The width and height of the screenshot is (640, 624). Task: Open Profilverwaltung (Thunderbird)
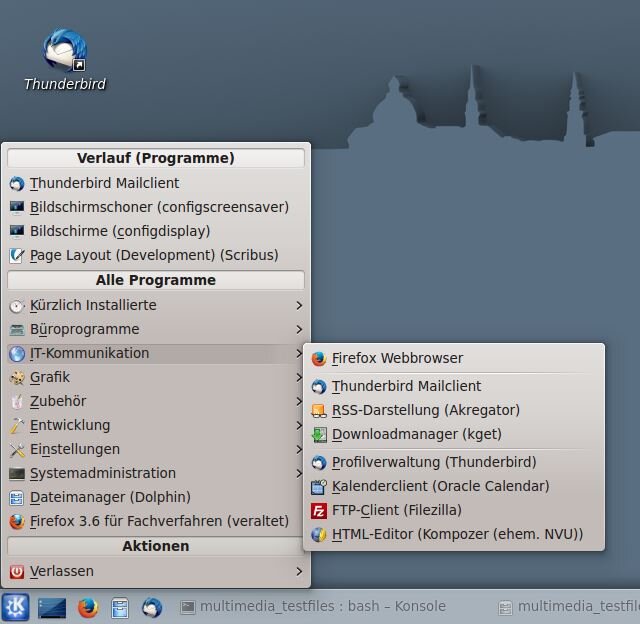click(454, 462)
